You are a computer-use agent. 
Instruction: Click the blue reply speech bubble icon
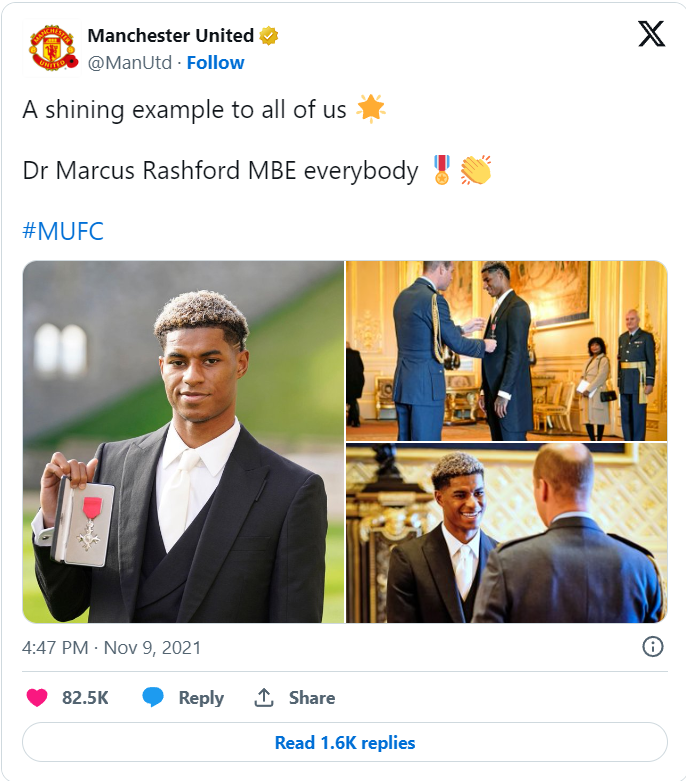tap(153, 698)
